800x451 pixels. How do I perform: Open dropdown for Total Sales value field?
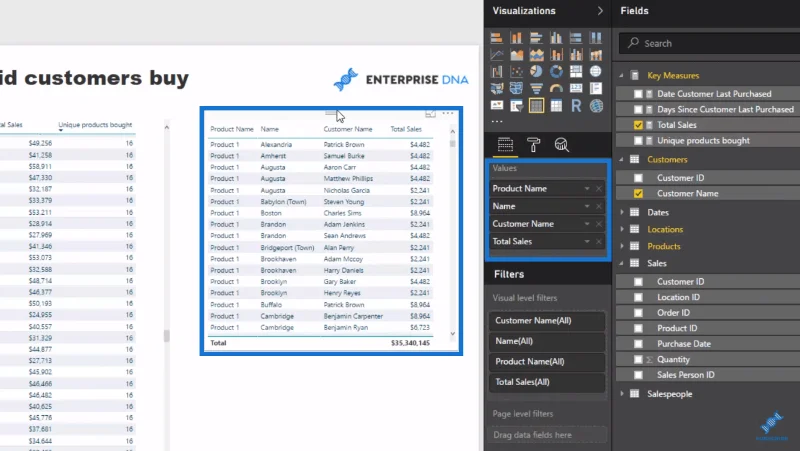point(587,242)
